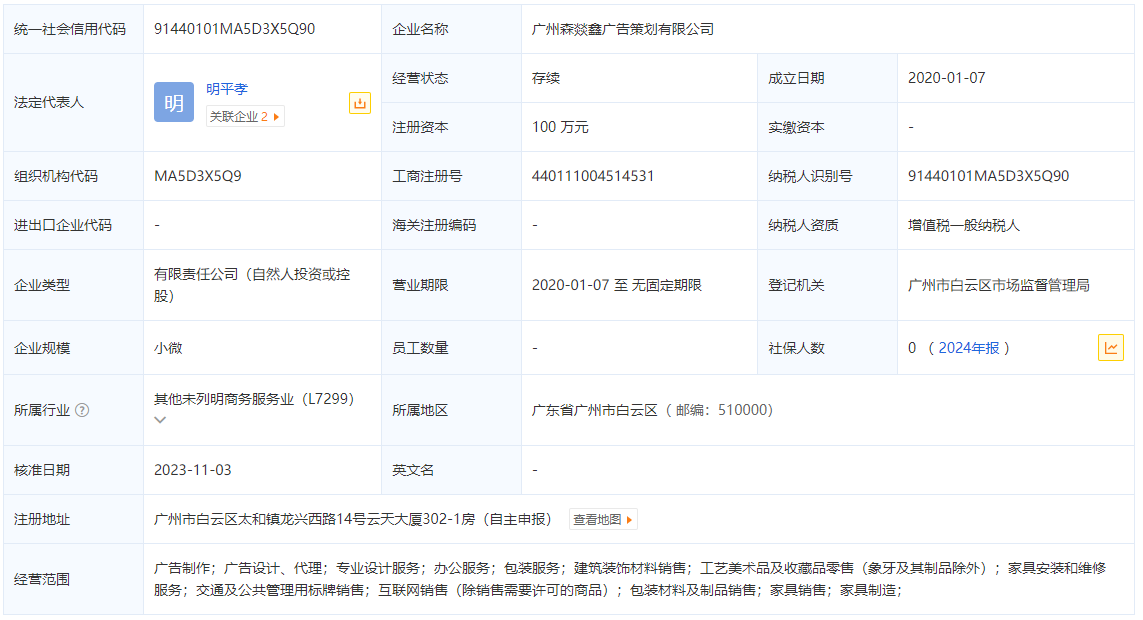Open legal representative 明平孝 link
Screen dimensions: 1143x620
(227, 89)
